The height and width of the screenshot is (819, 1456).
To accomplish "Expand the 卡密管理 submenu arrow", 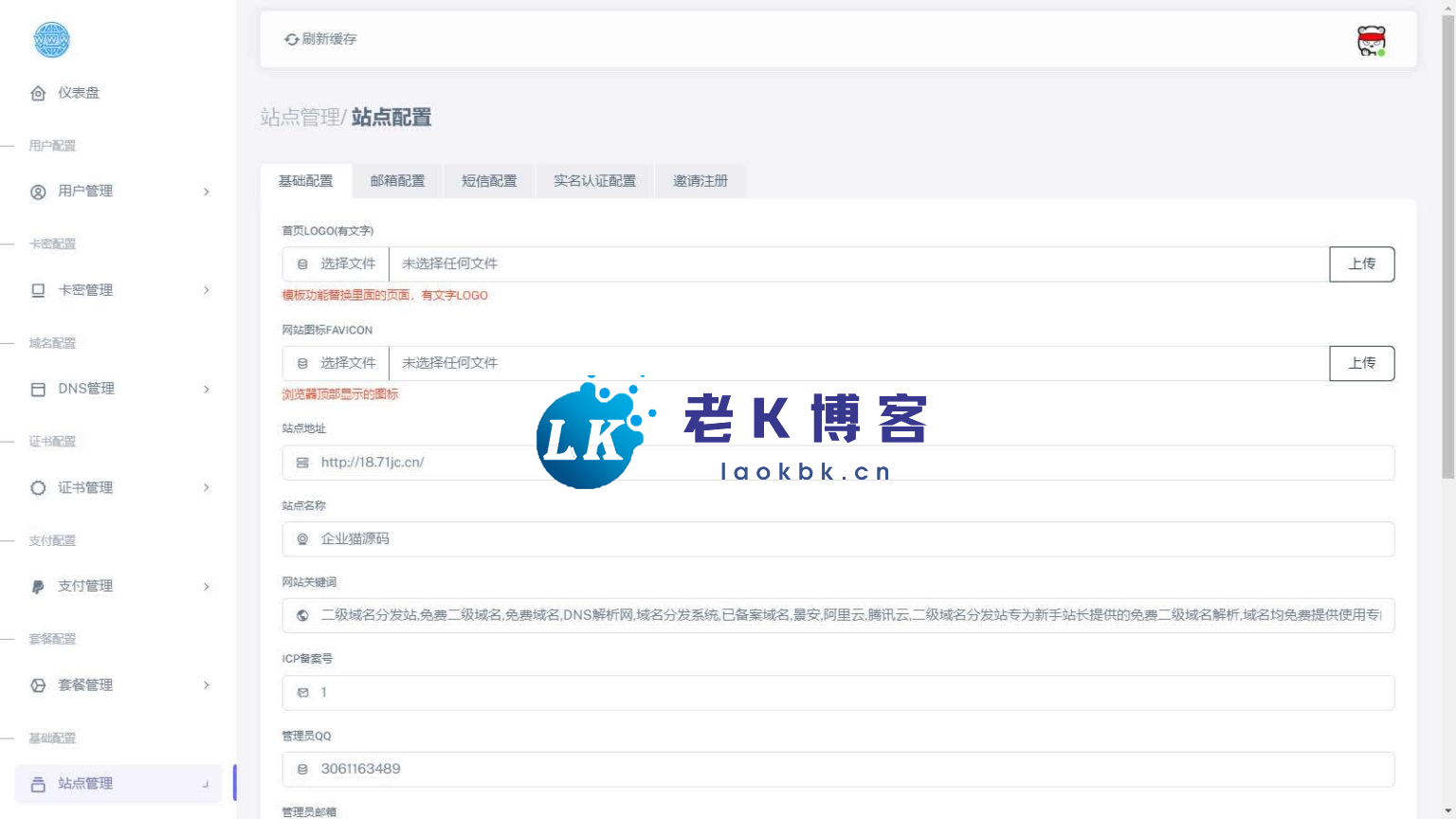I will click(207, 290).
